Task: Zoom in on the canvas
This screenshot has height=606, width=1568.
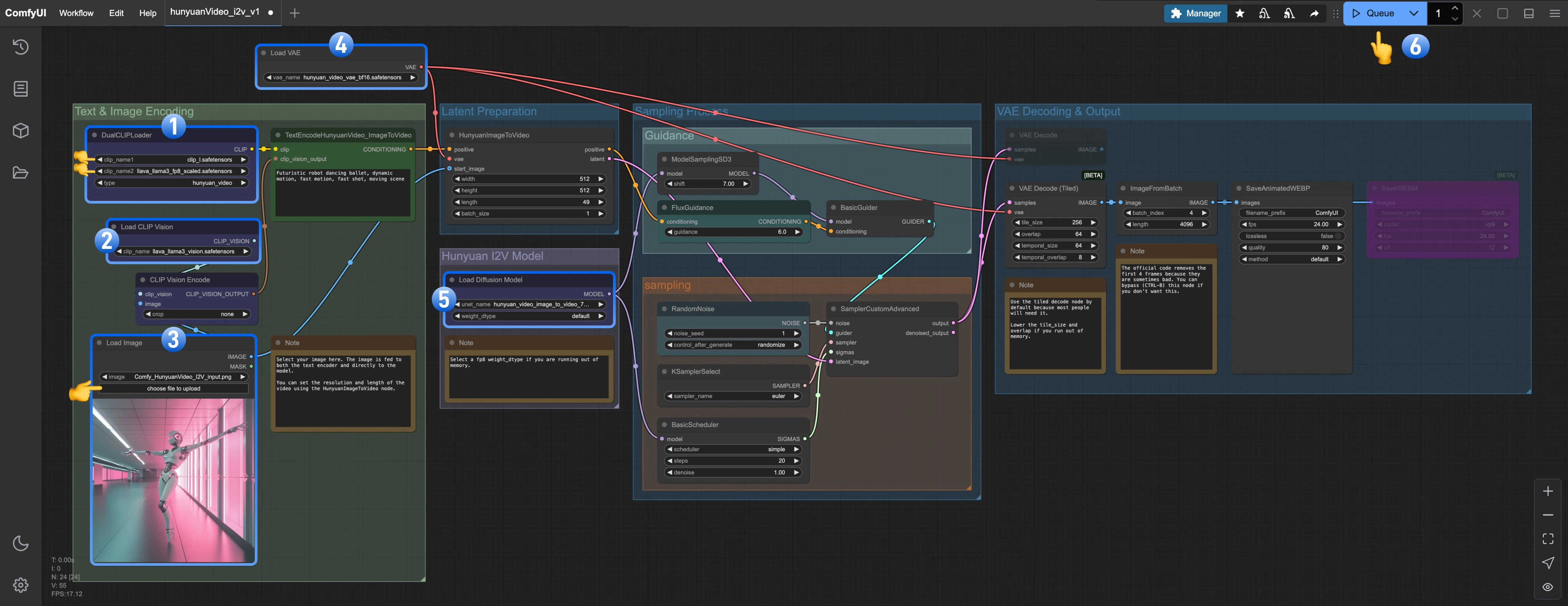Action: (1548, 491)
